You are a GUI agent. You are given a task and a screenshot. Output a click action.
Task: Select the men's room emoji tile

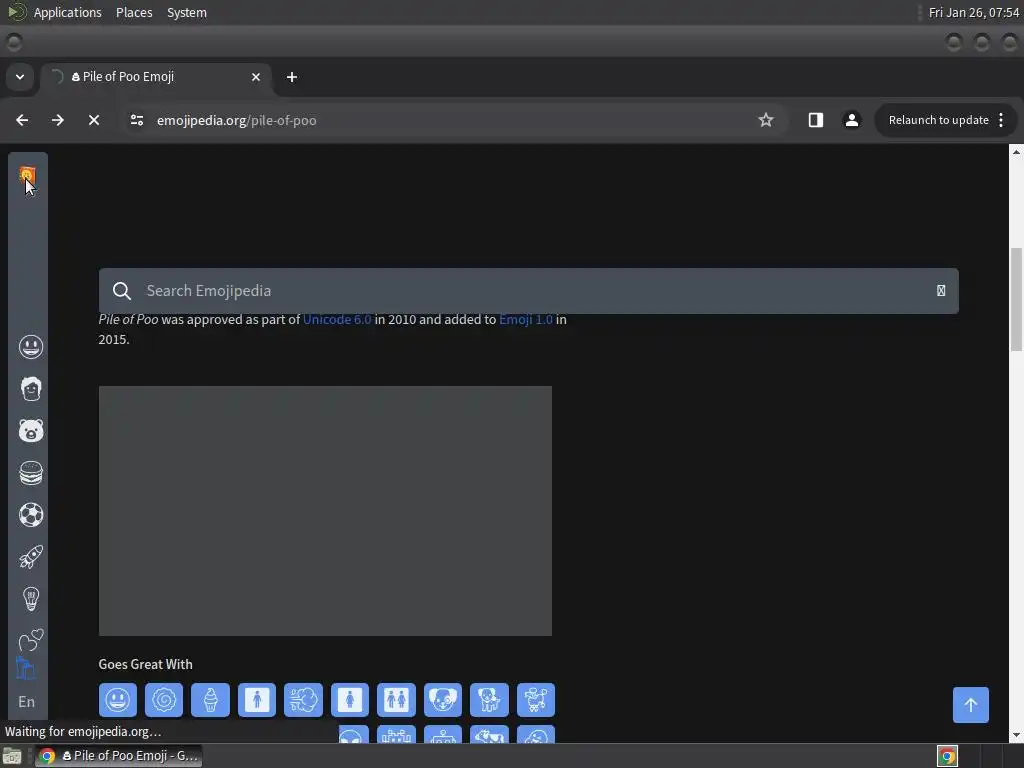coord(257,700)
